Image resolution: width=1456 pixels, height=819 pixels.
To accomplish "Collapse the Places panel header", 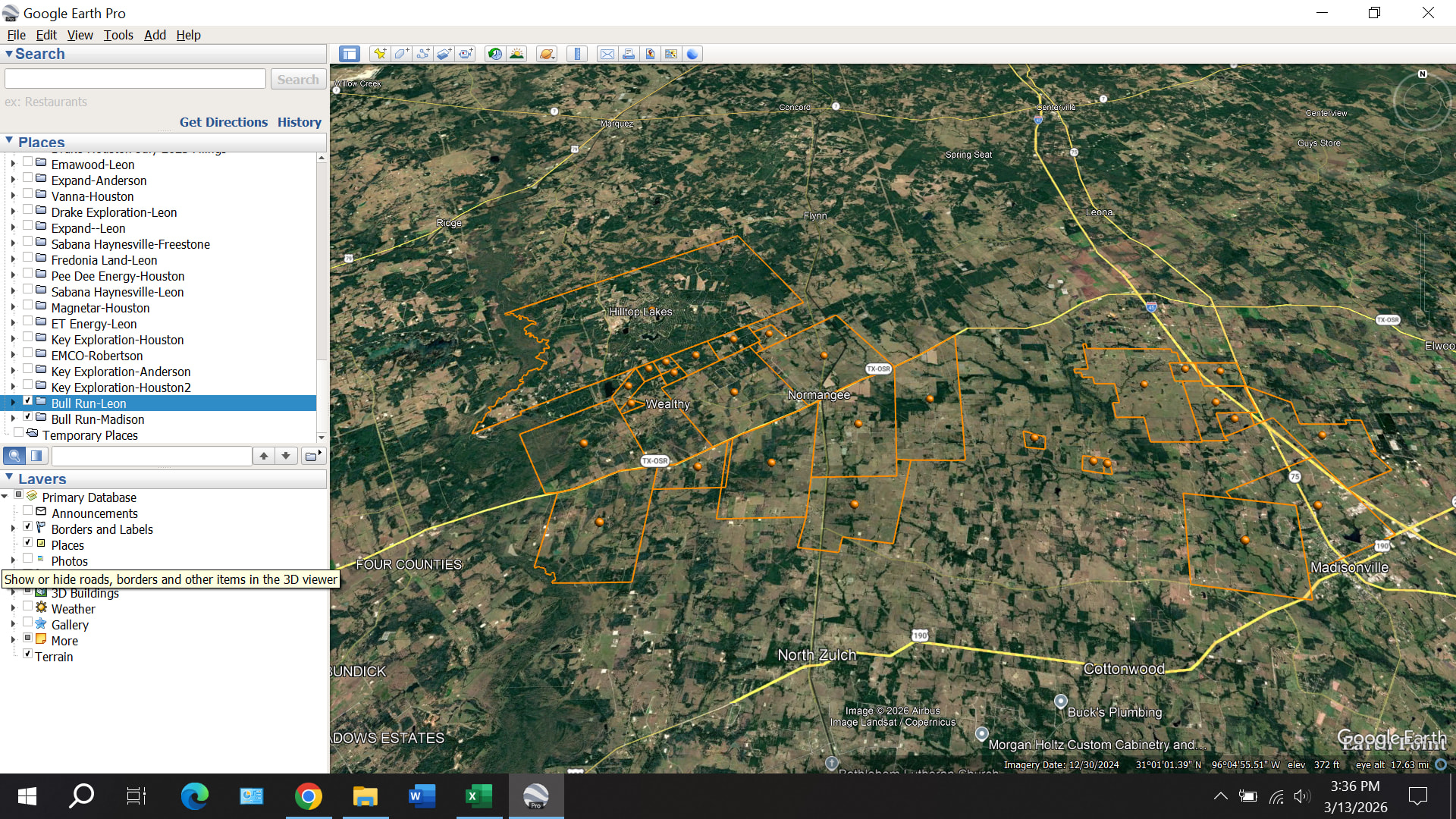I will [9, 142].
